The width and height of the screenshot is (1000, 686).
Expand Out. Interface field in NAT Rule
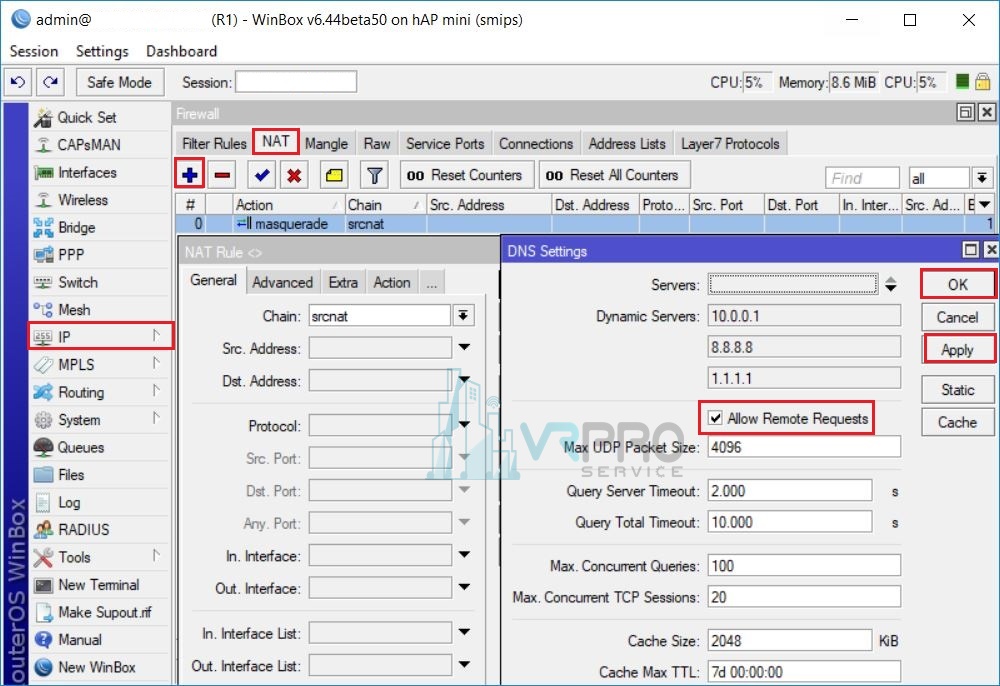point(464,587)
